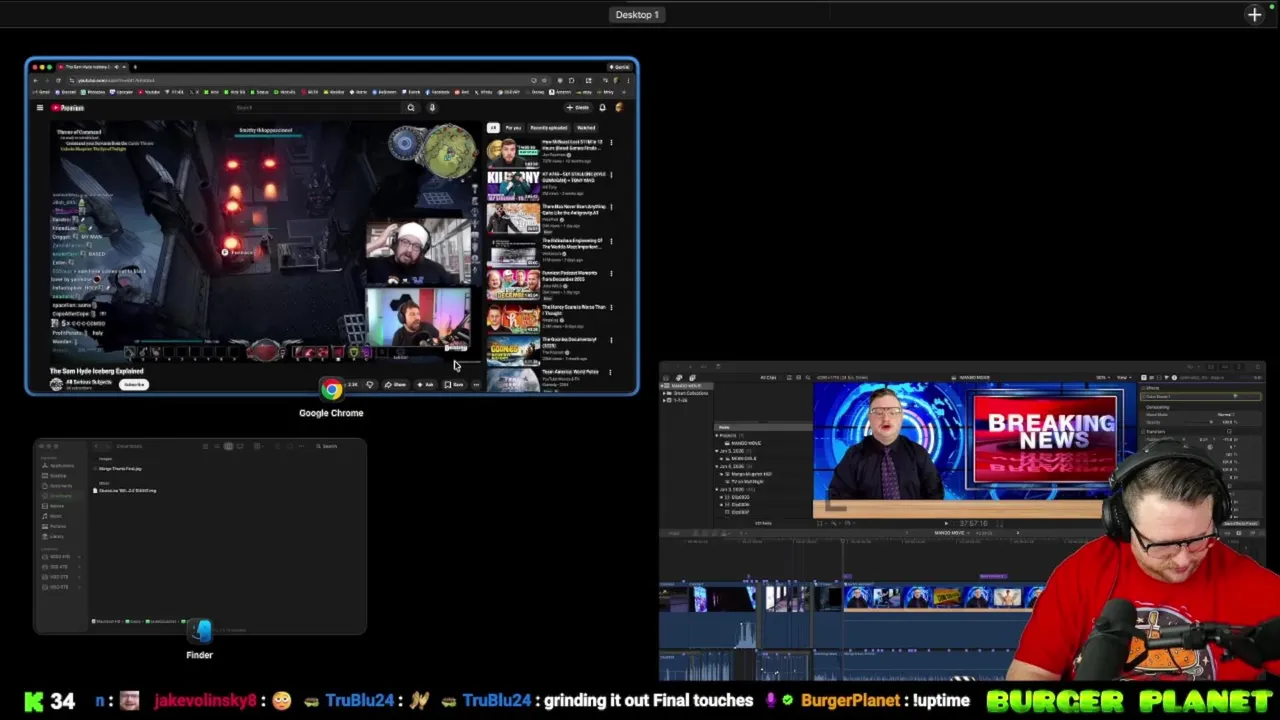The image size is (1280, 720).
Task: Open the viewer zoom percentage dropdown in Final Cut
Action: pyautogui.click(x=1105, y=377)
